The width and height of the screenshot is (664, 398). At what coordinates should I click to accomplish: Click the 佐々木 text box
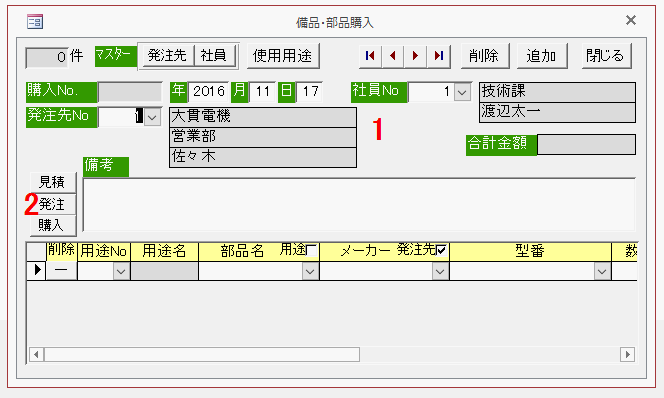coord(263,157)
